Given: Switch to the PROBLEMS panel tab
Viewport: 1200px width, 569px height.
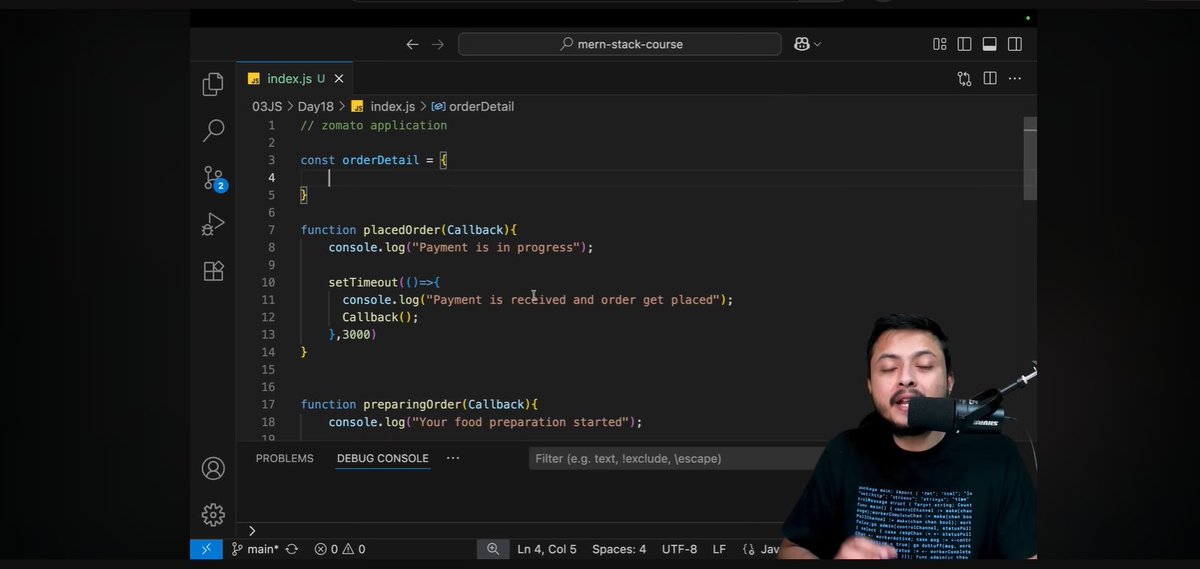Looking at the screenshot, I should tap(284, 458).
